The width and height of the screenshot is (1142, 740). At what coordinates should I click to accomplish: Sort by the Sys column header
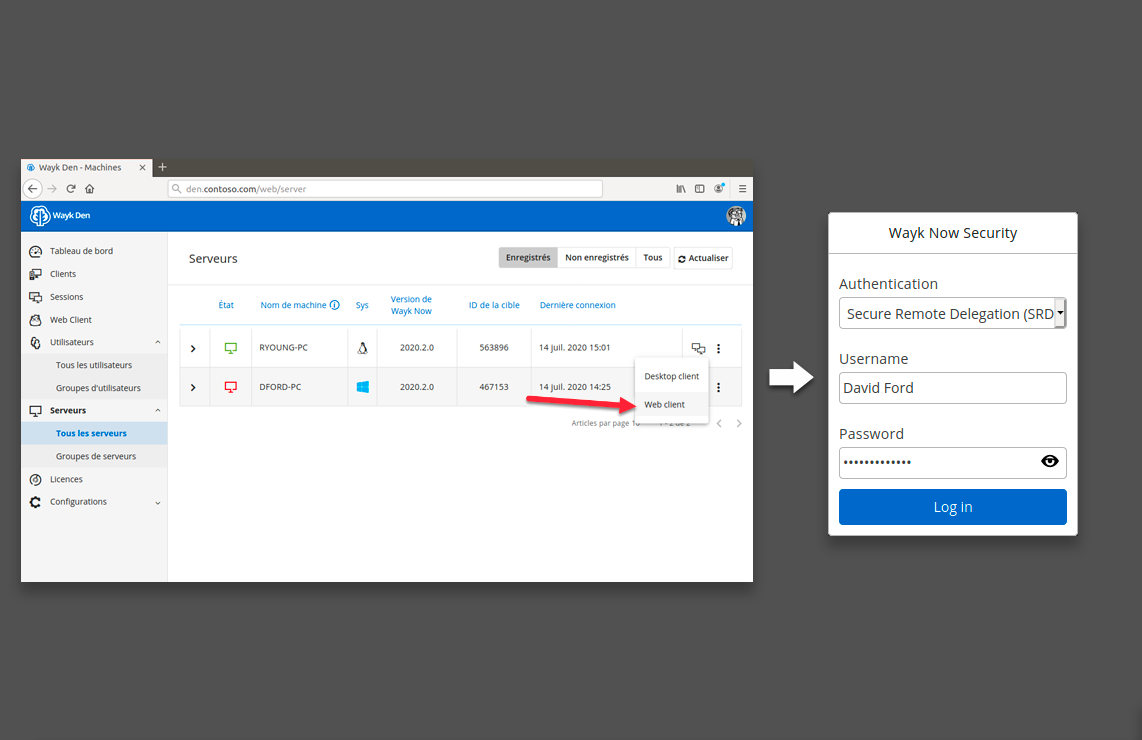362,305
